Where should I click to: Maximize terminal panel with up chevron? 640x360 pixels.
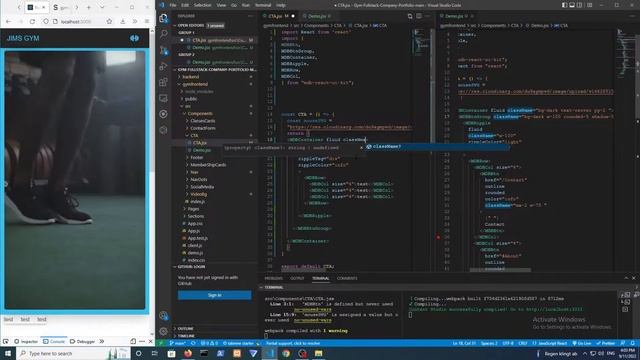[x=626, y=278]
